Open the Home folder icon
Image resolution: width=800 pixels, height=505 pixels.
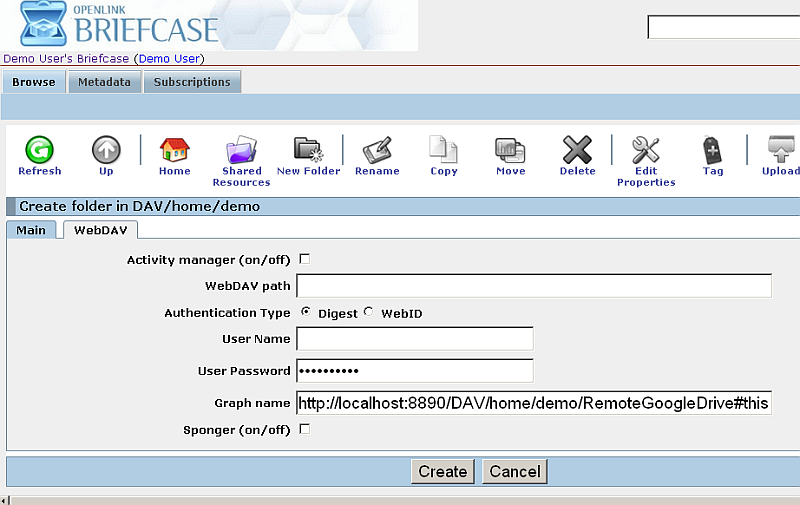point(174,151)
